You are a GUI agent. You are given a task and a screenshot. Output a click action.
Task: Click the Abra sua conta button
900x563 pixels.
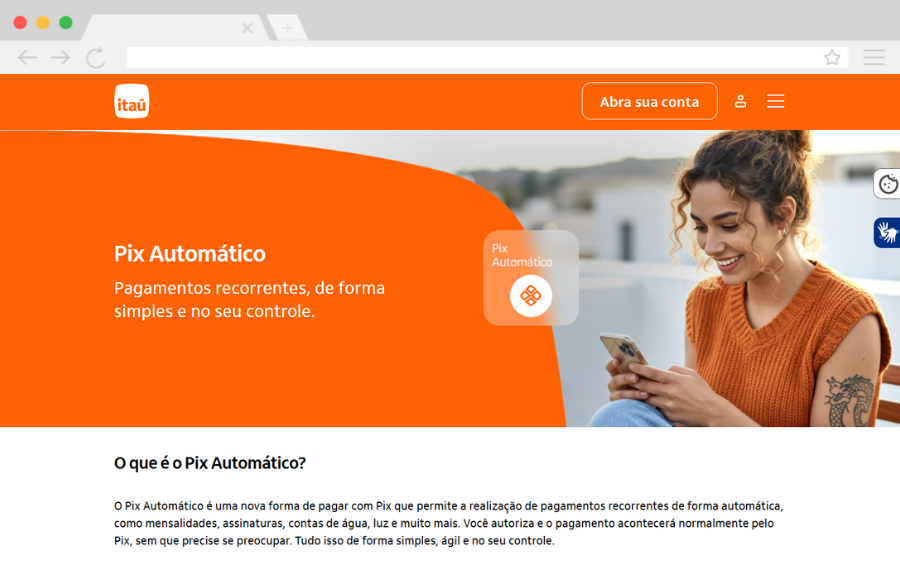pos(649,102)
